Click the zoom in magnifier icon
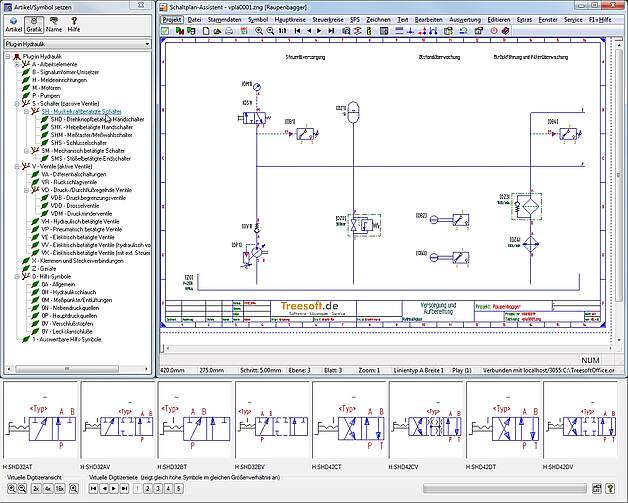This screenshot has height=503, width=628. coord(258,31)
